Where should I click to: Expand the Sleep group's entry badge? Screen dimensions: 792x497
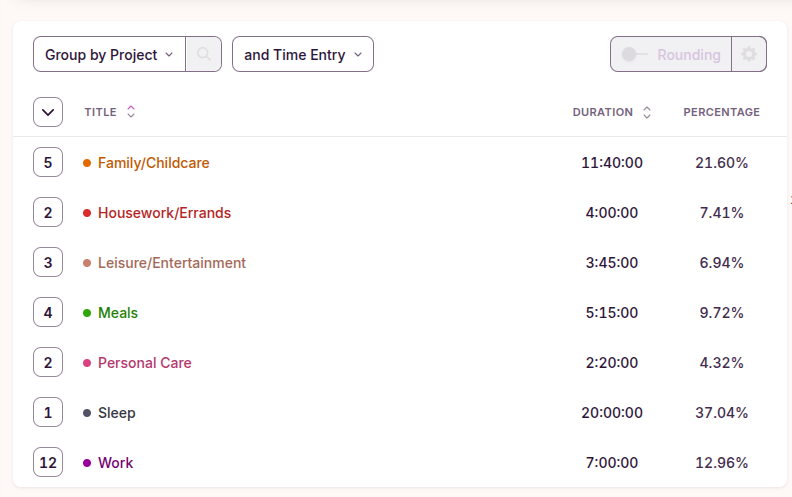tap(48, 412)
